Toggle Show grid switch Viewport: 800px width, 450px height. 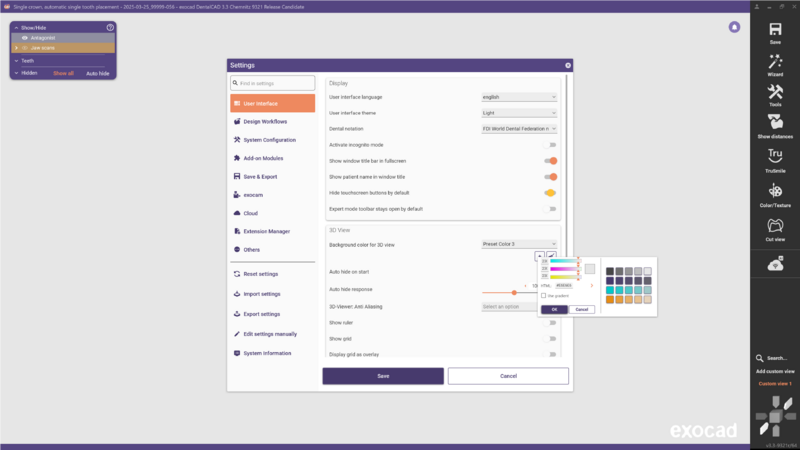point(550,339)
